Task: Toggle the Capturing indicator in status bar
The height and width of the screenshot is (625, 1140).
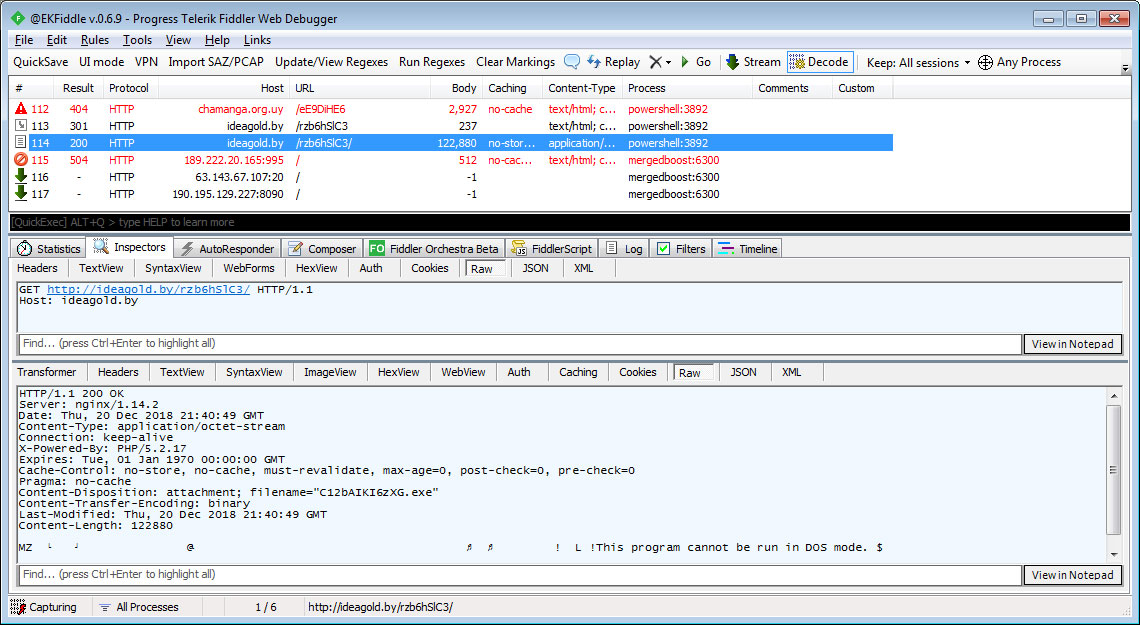Action: click(x=44, y=607)
